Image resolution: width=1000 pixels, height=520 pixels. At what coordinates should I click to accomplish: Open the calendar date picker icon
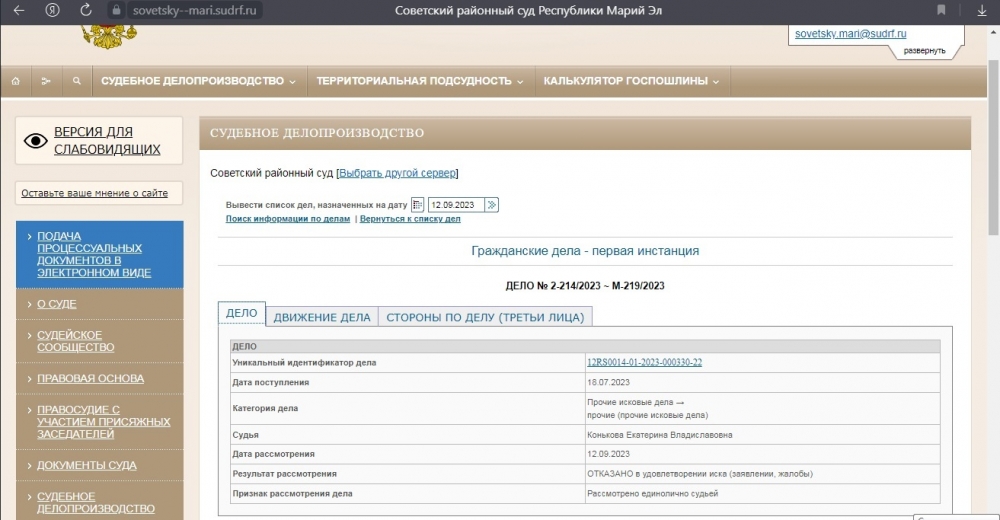tap(418, 204)
